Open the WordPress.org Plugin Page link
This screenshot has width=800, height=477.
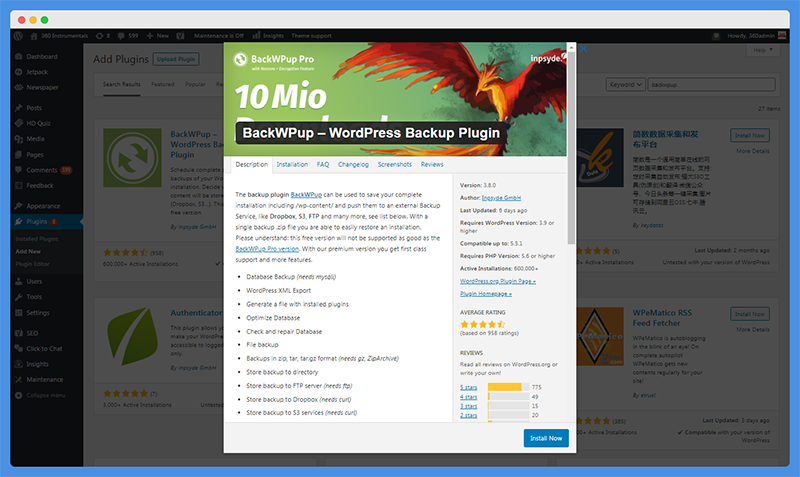497,281
